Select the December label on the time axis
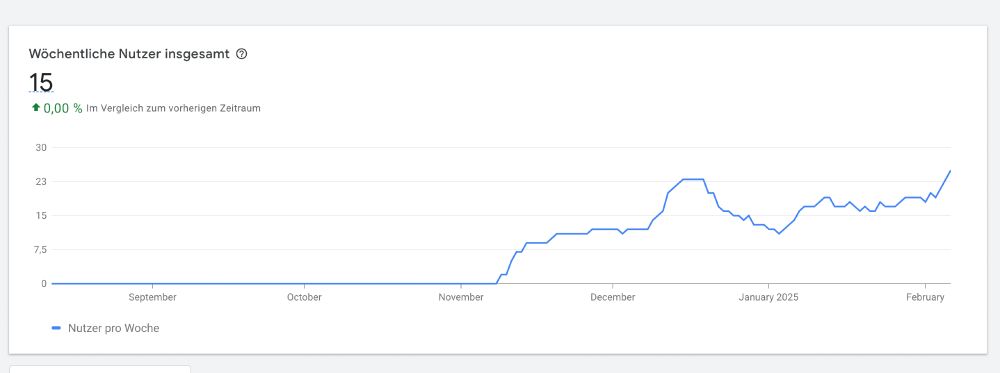The height and width of the screenshot is (373, 1000). [x=612, y=297]
